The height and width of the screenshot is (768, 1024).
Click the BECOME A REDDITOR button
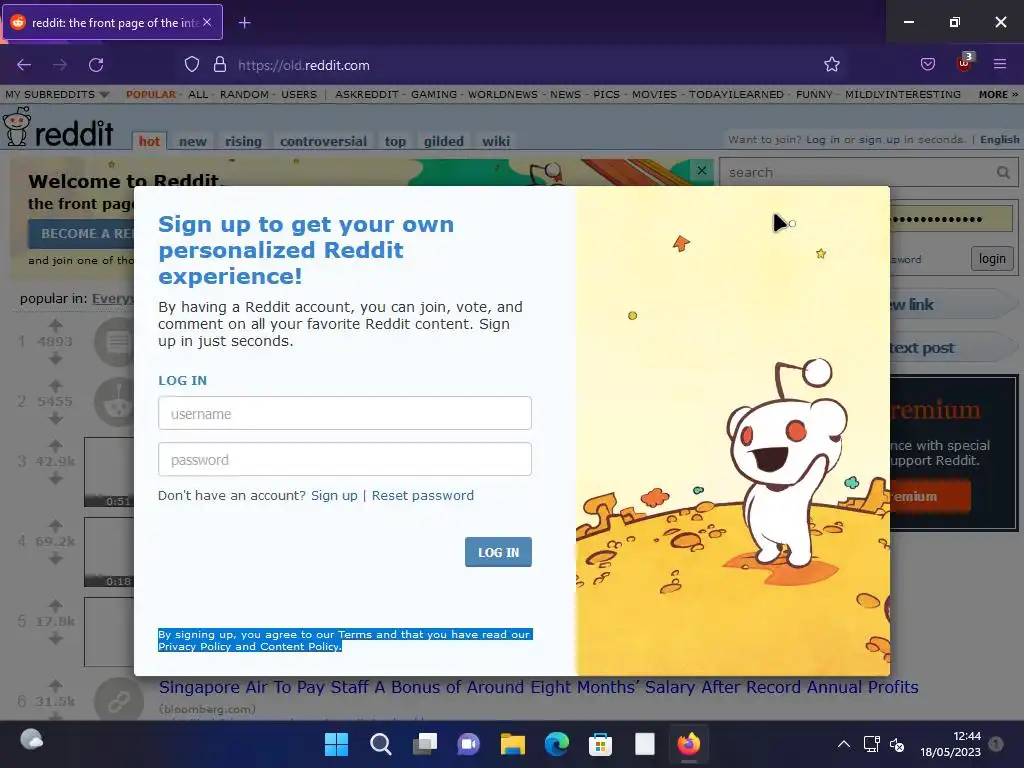81,234
